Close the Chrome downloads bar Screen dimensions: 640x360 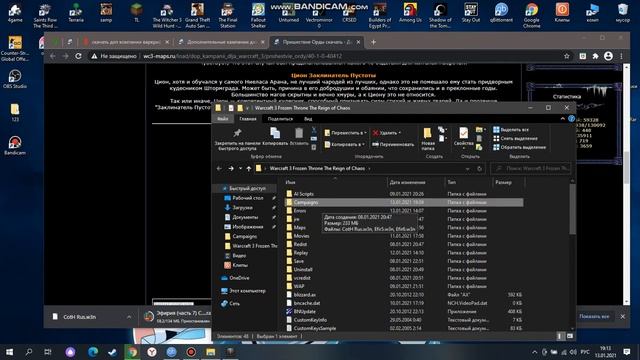click(622, 316)
